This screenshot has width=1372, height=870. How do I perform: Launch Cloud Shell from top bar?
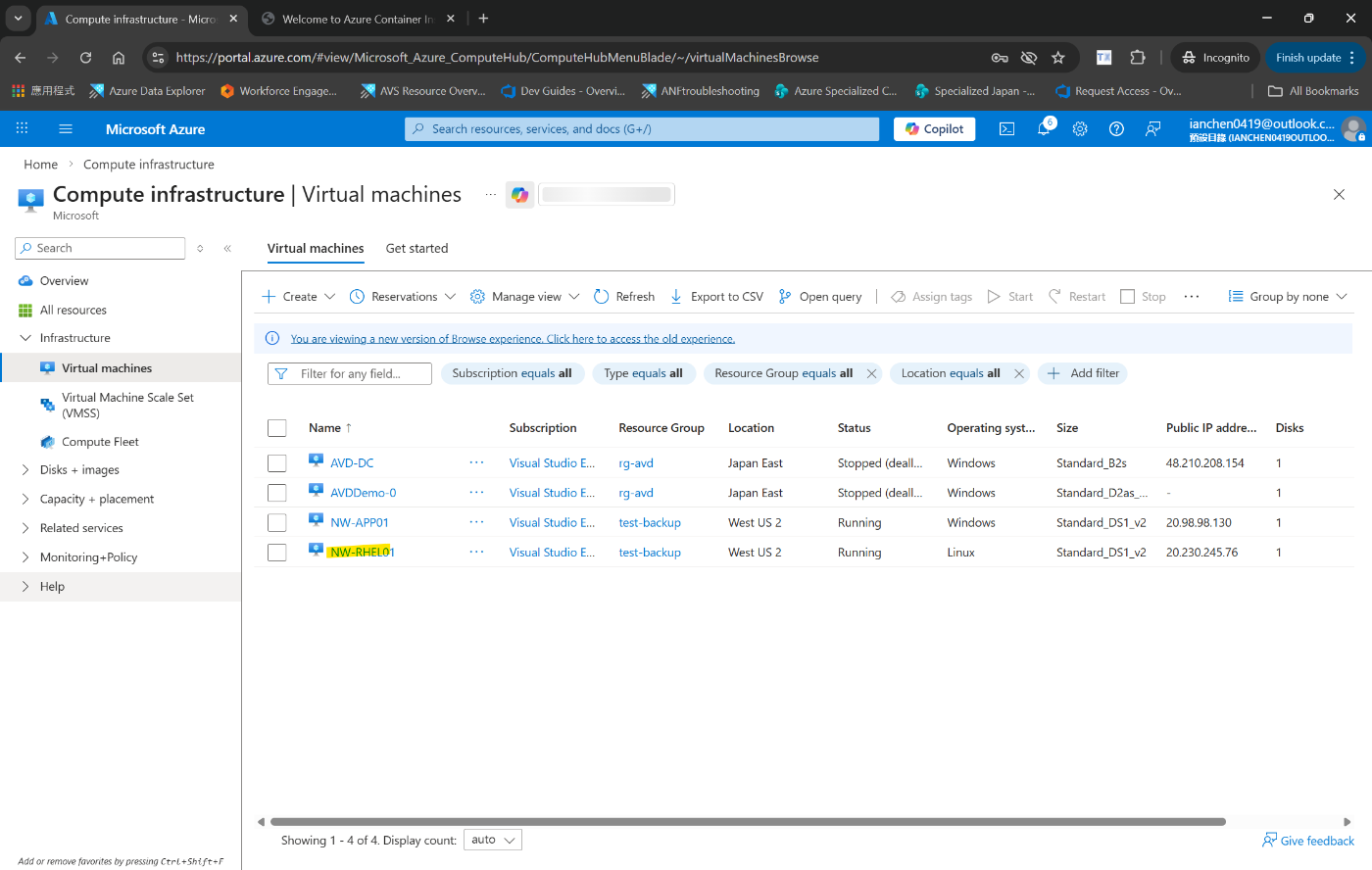pyautogui.click(x=1006, y=128)
